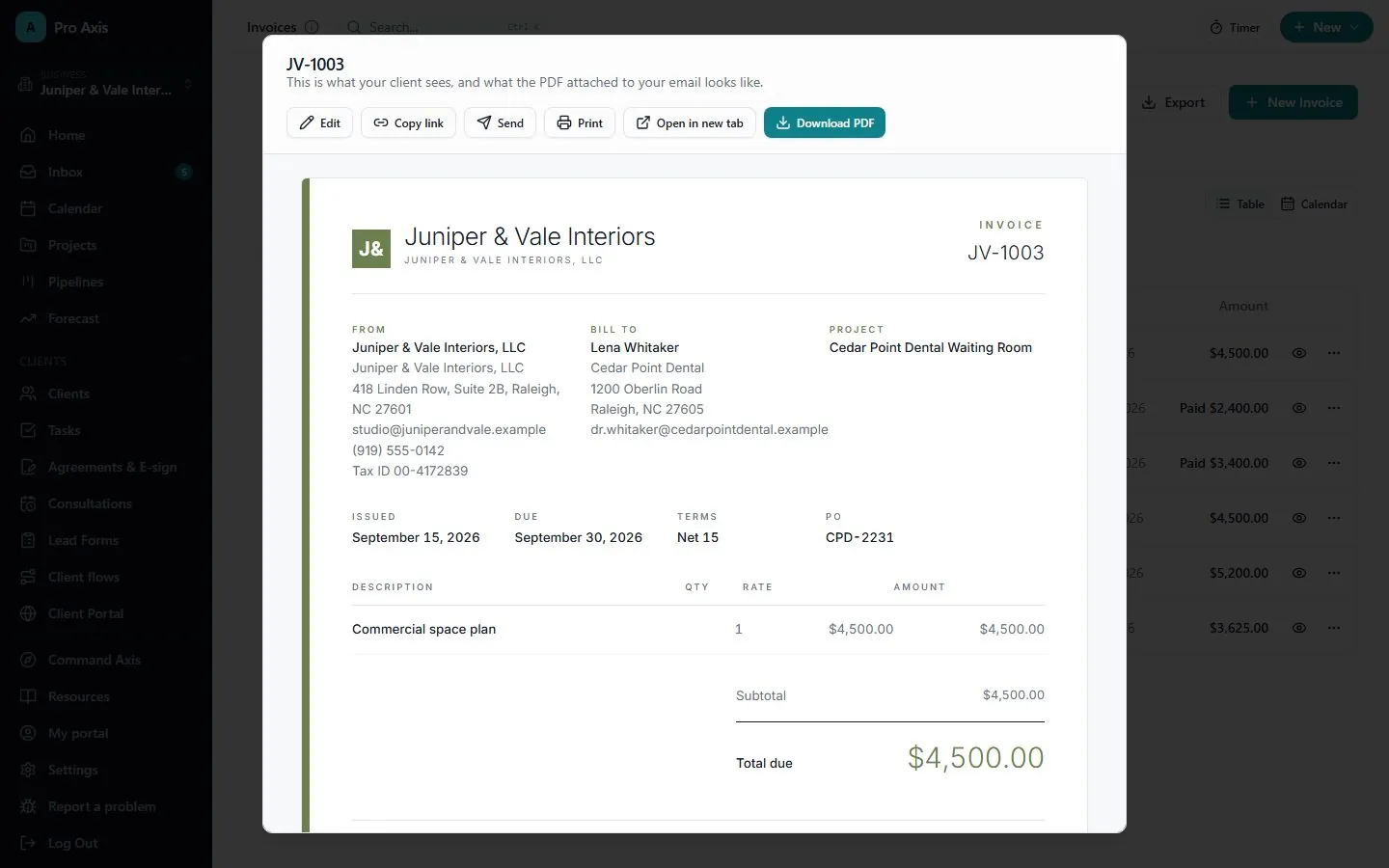This screenshot has height=868, width=1389.
Task: Click the eye icon on the $3,625.00 row
Action: tap(1299, 628)
